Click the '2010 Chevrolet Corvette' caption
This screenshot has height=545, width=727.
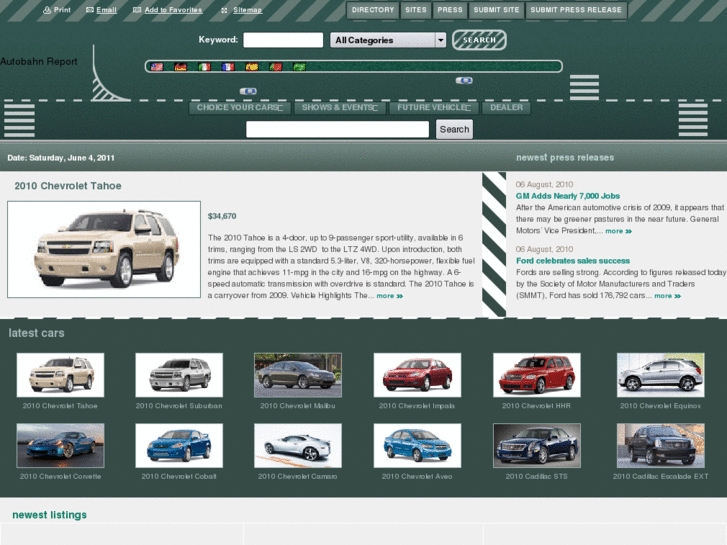click(60, 476)
